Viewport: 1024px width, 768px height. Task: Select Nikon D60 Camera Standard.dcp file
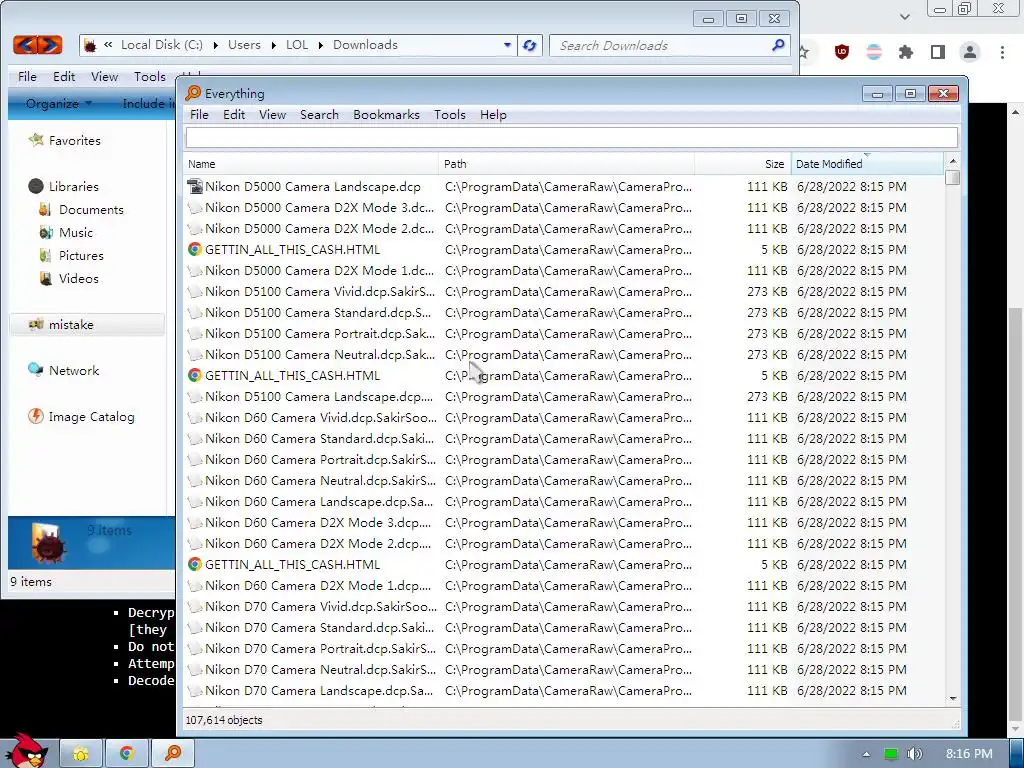pos(319,439)
